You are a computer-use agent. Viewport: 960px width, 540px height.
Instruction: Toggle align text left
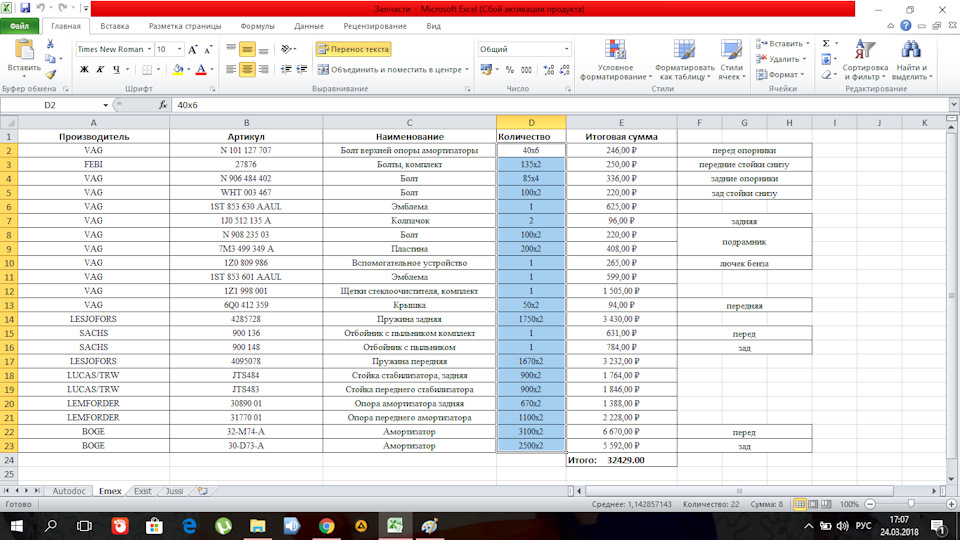click(x=231, y=70)
